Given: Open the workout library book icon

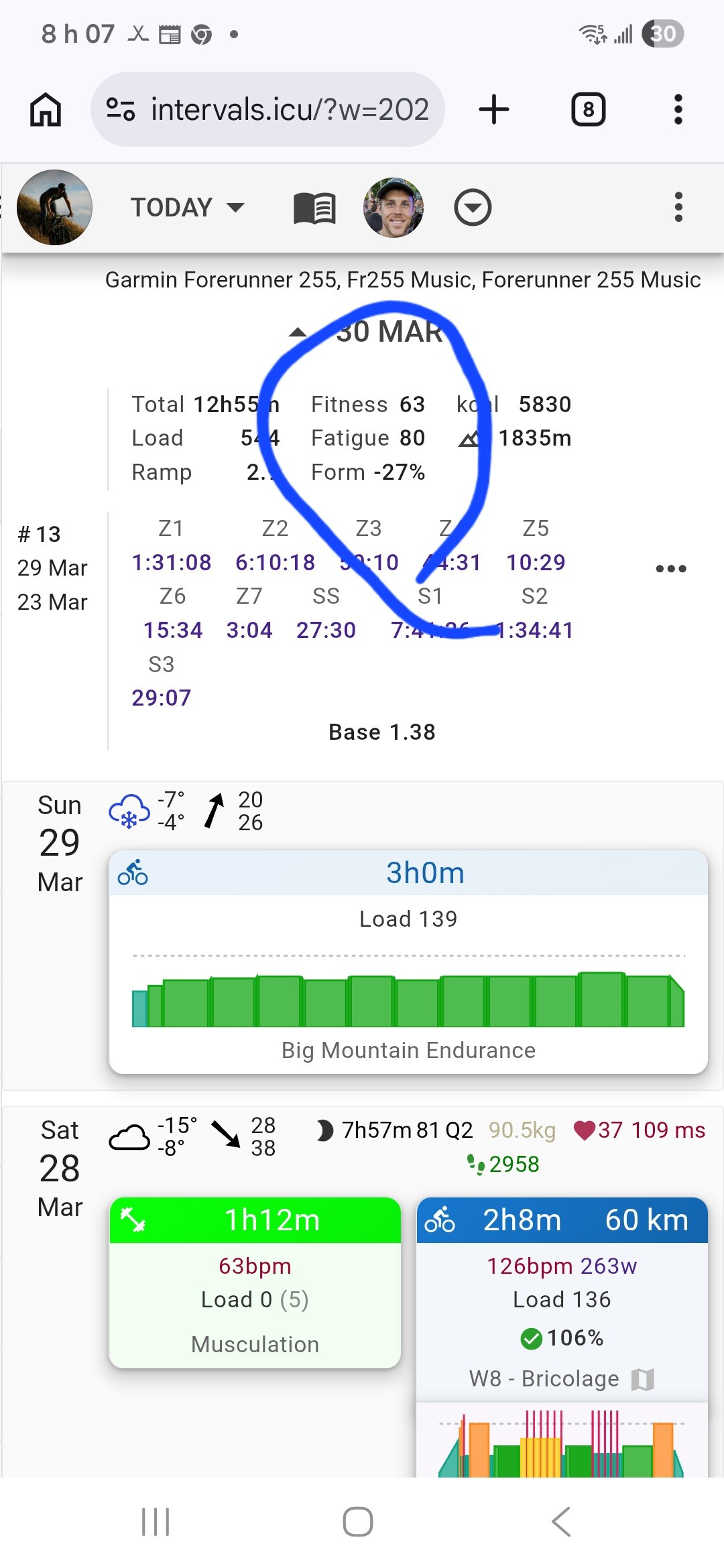Looking at the screenshot, I should click(314, 208).
